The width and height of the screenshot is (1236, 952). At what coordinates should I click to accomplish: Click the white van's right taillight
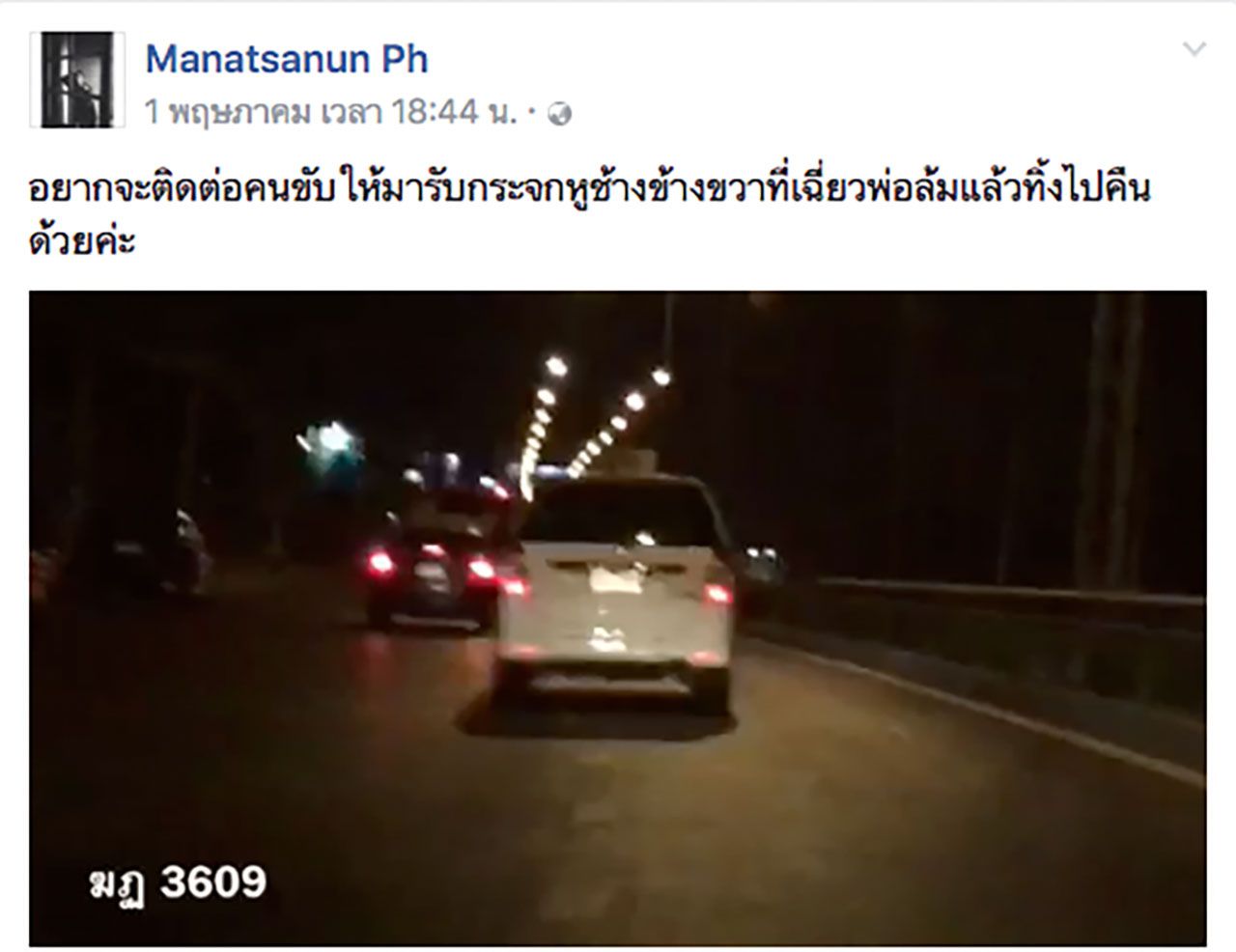point(716,593)
